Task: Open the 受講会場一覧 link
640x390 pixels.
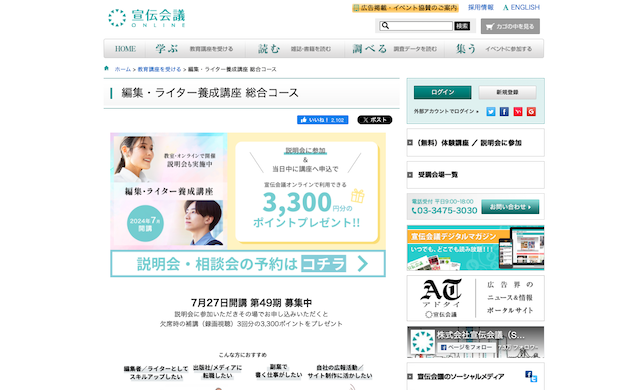Action: tap(476, 175)
